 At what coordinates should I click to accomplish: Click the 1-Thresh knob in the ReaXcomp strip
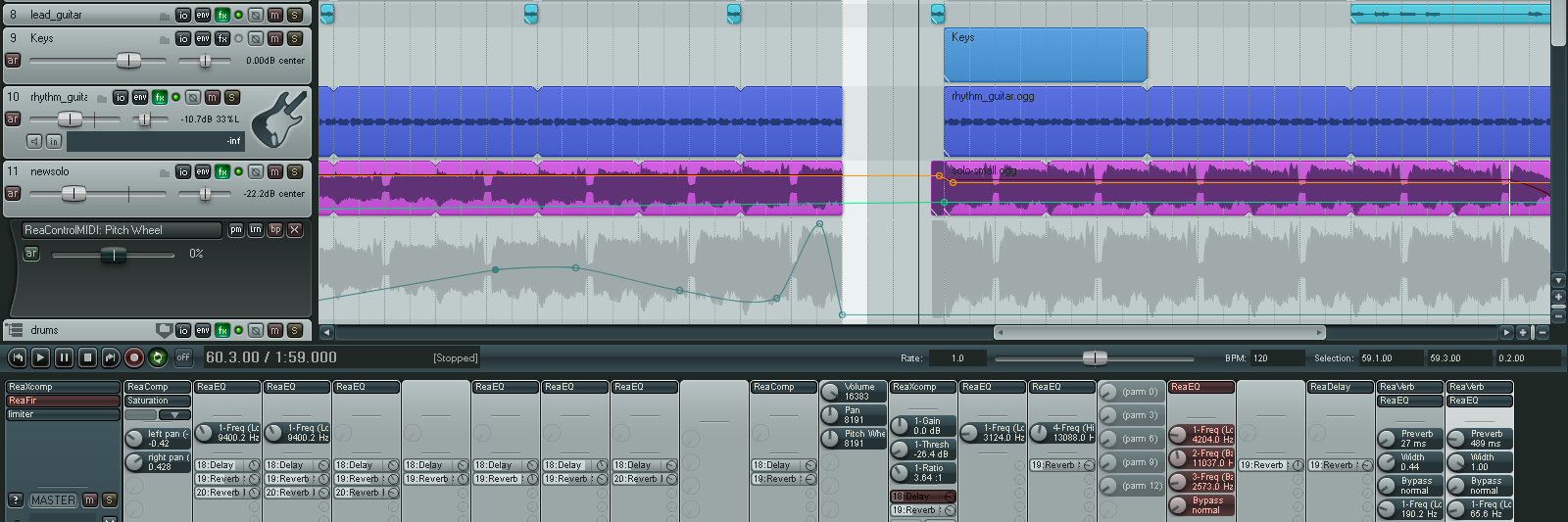pos(900,450)
